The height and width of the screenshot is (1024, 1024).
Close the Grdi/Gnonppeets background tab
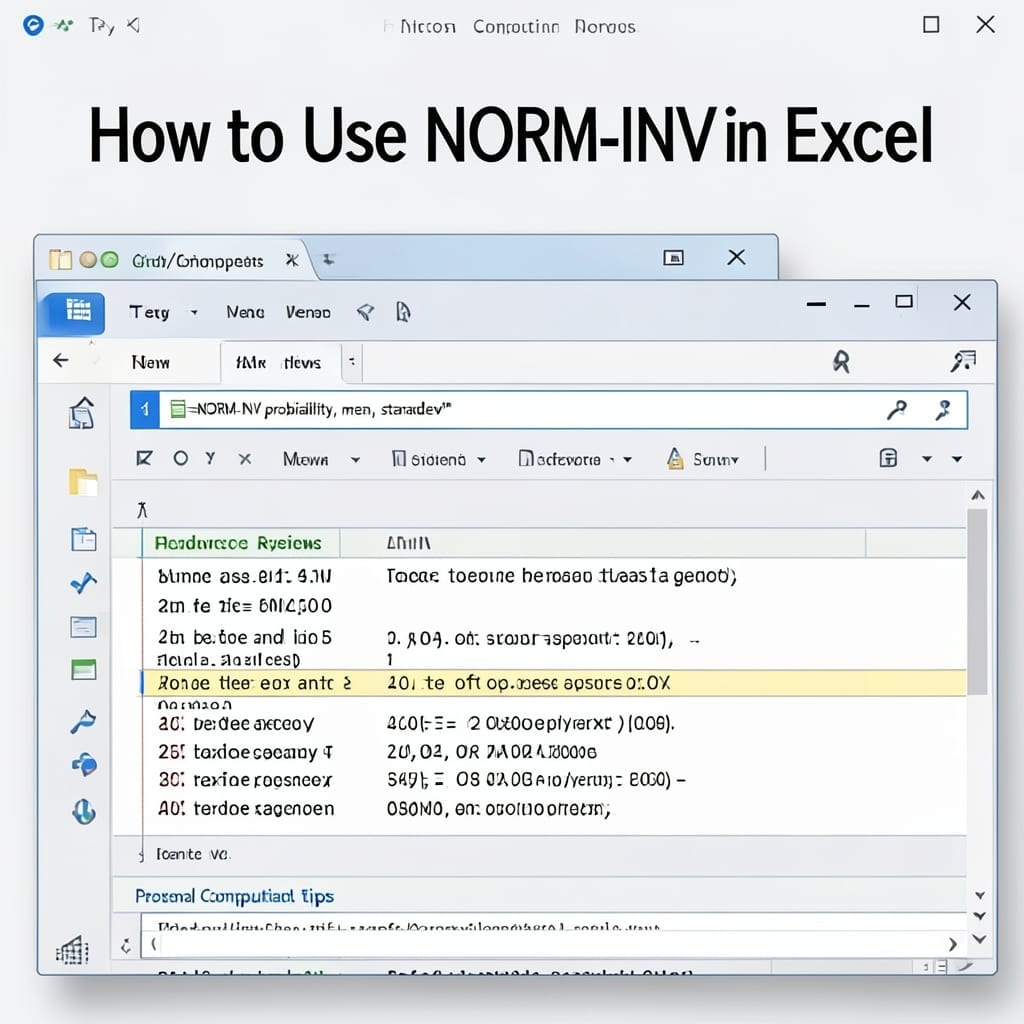[292, 261]
